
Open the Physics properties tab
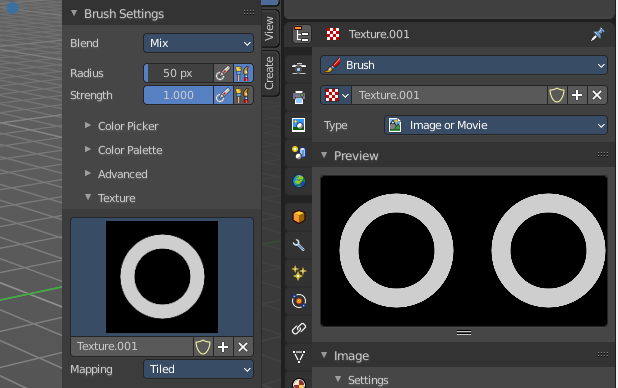point(299,301)
